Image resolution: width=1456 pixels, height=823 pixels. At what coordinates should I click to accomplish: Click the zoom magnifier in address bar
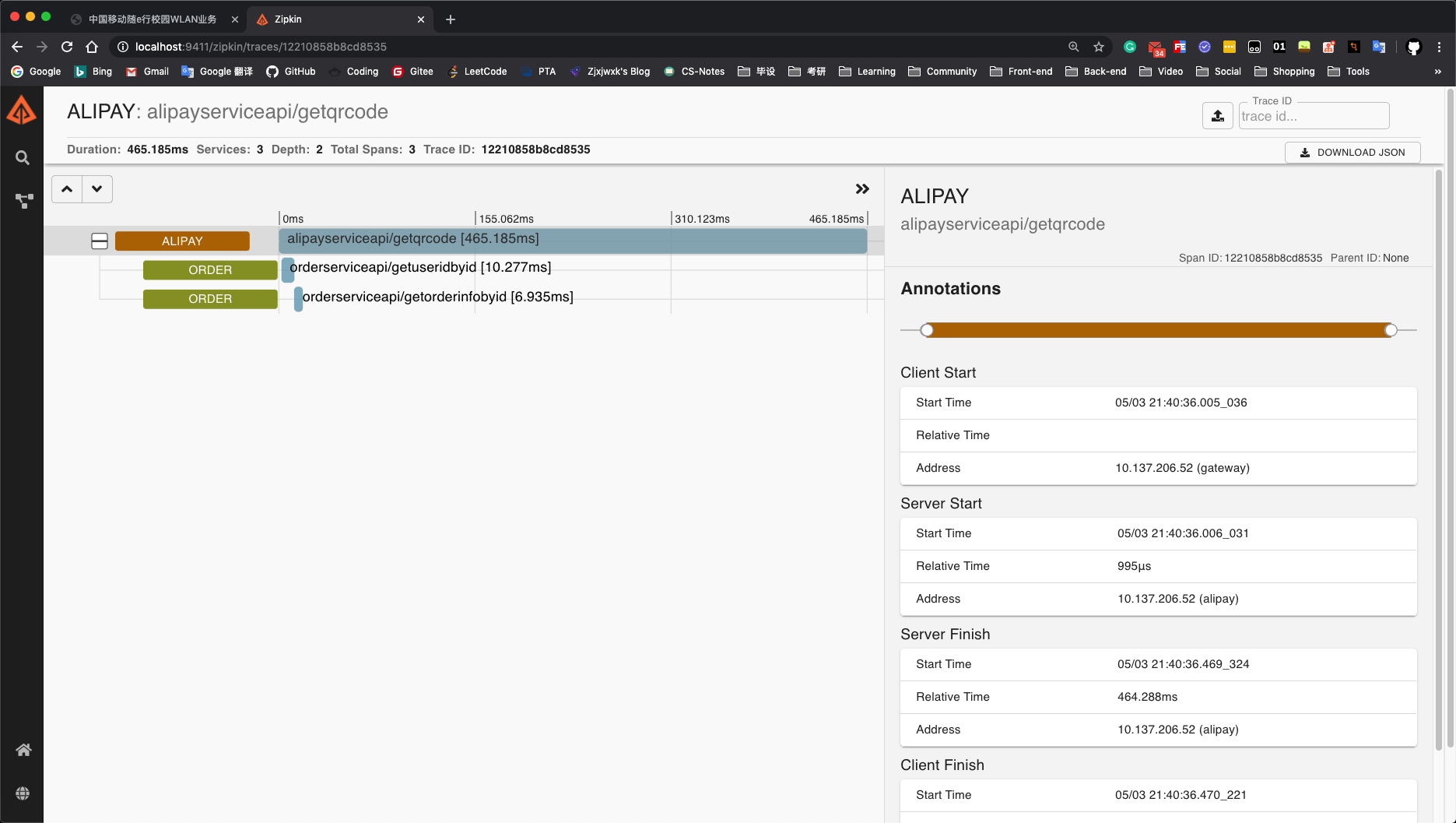click(1074, 47)
